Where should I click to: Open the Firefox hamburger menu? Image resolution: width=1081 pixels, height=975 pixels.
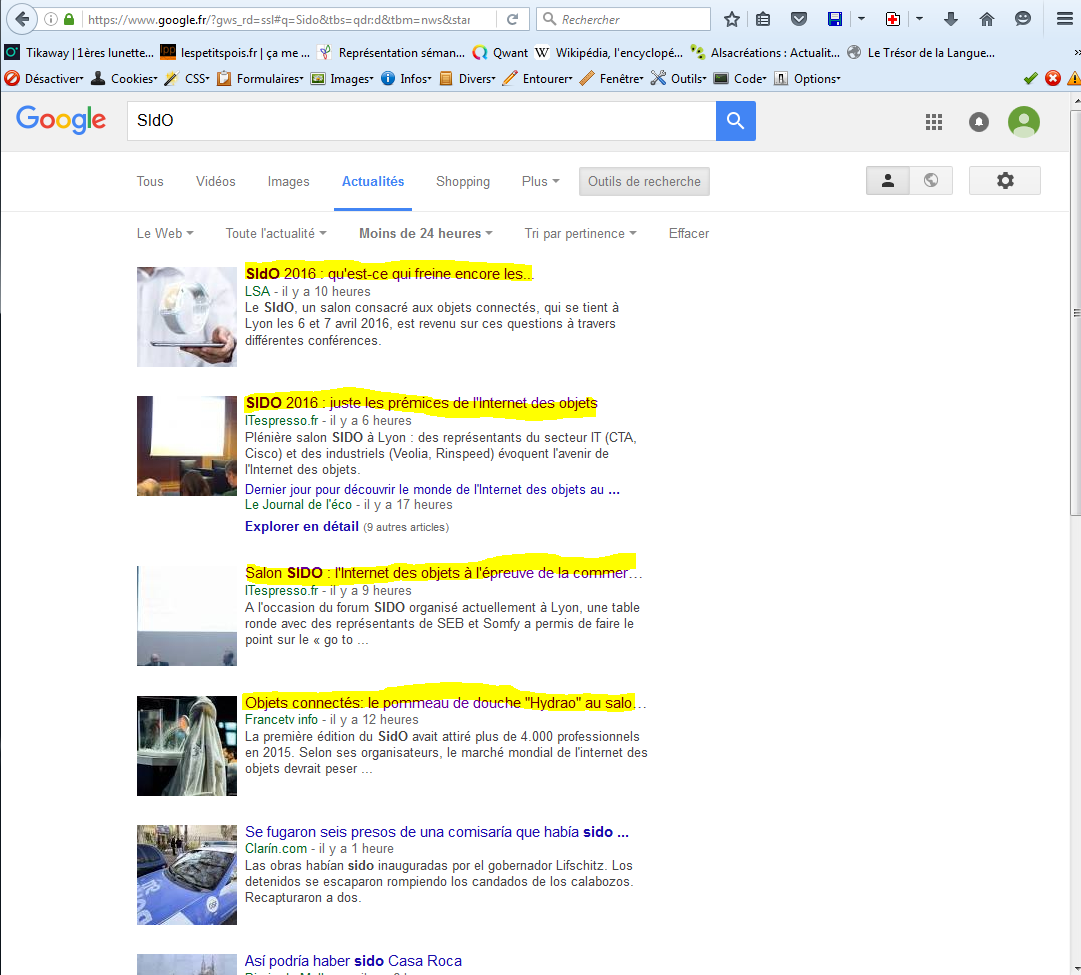tap(1064, 19)
